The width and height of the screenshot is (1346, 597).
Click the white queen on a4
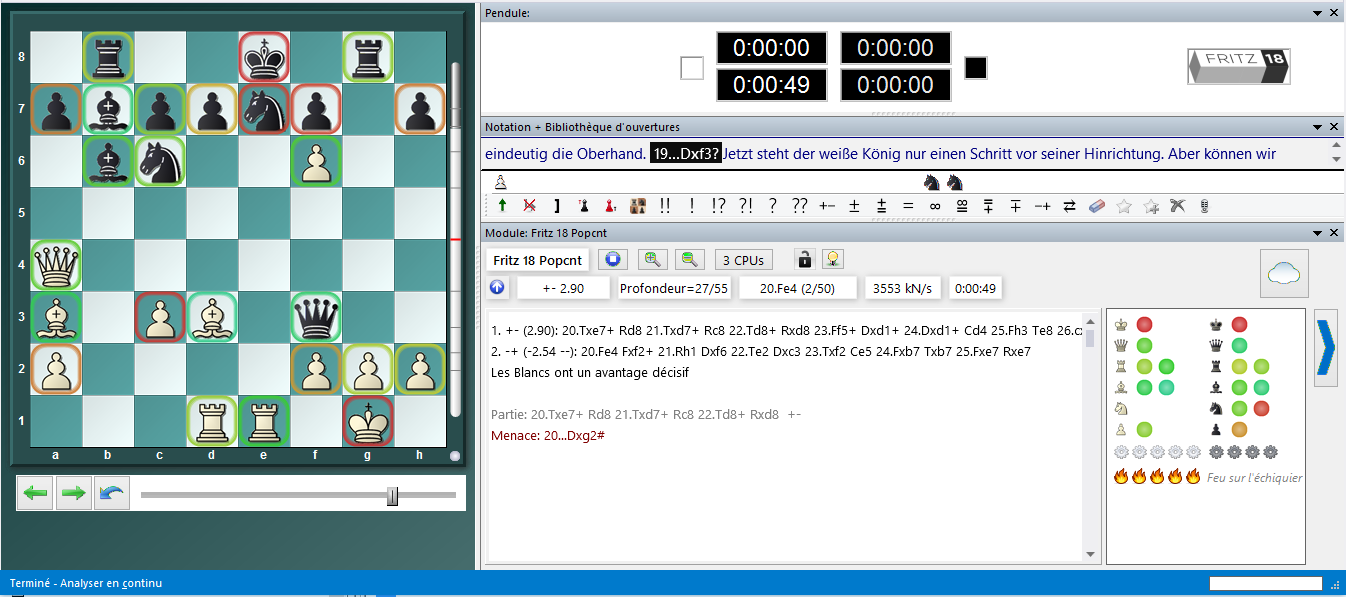coord(56,265)
